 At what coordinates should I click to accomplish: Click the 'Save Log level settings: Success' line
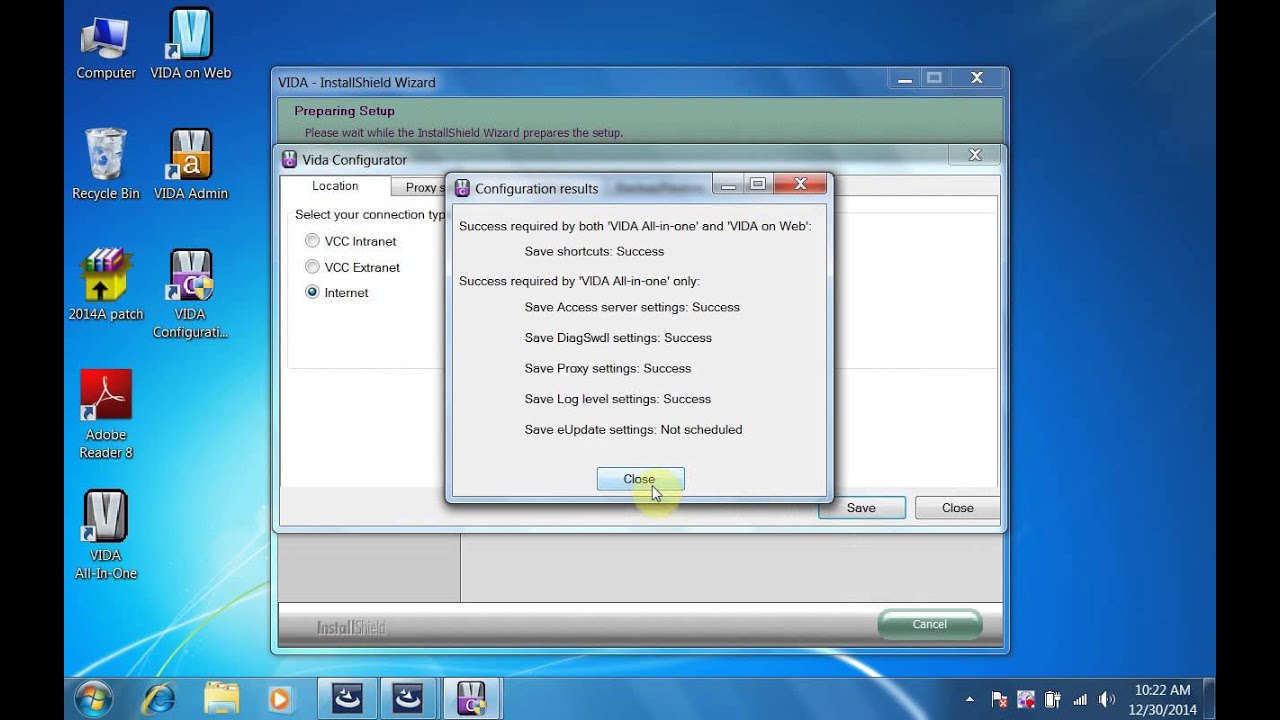coord(618,399)
